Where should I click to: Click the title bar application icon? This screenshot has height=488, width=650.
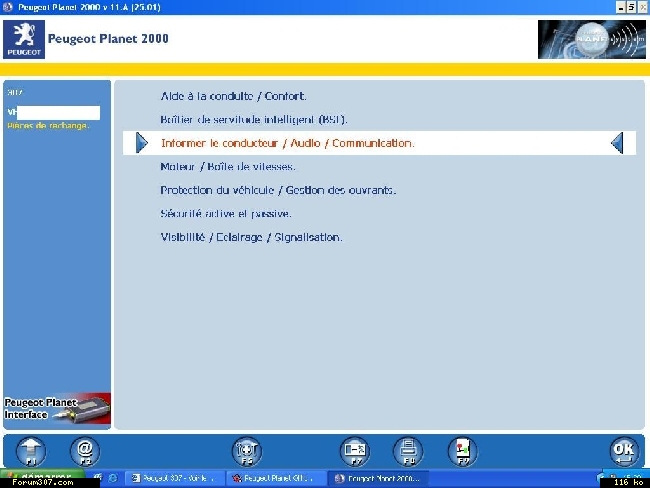(x=7, y=7)
